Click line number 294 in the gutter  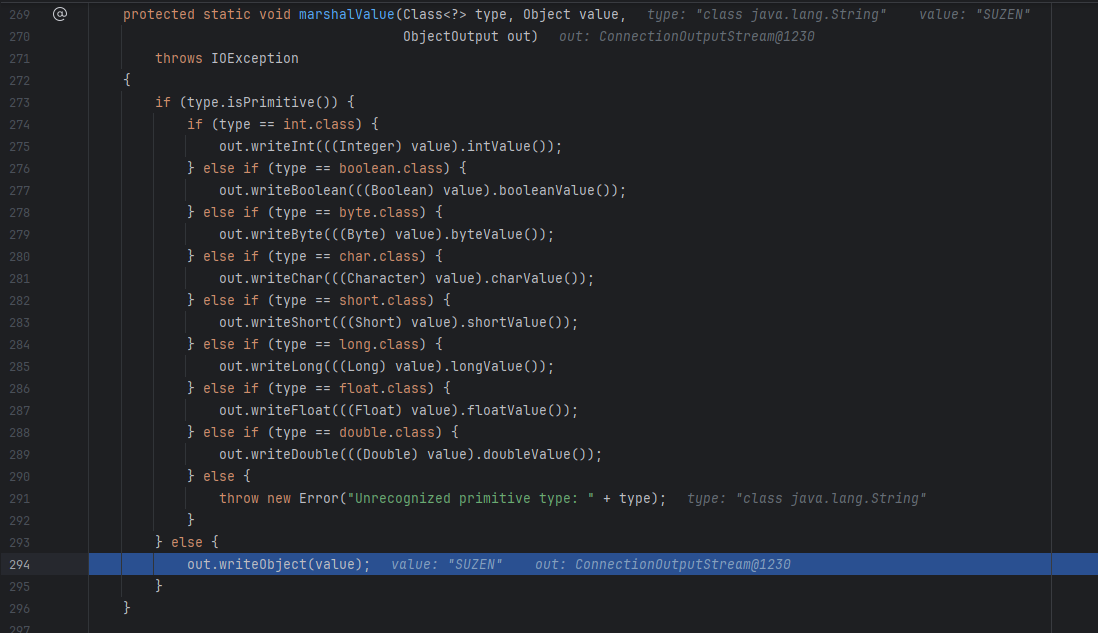tap(20, 564)
